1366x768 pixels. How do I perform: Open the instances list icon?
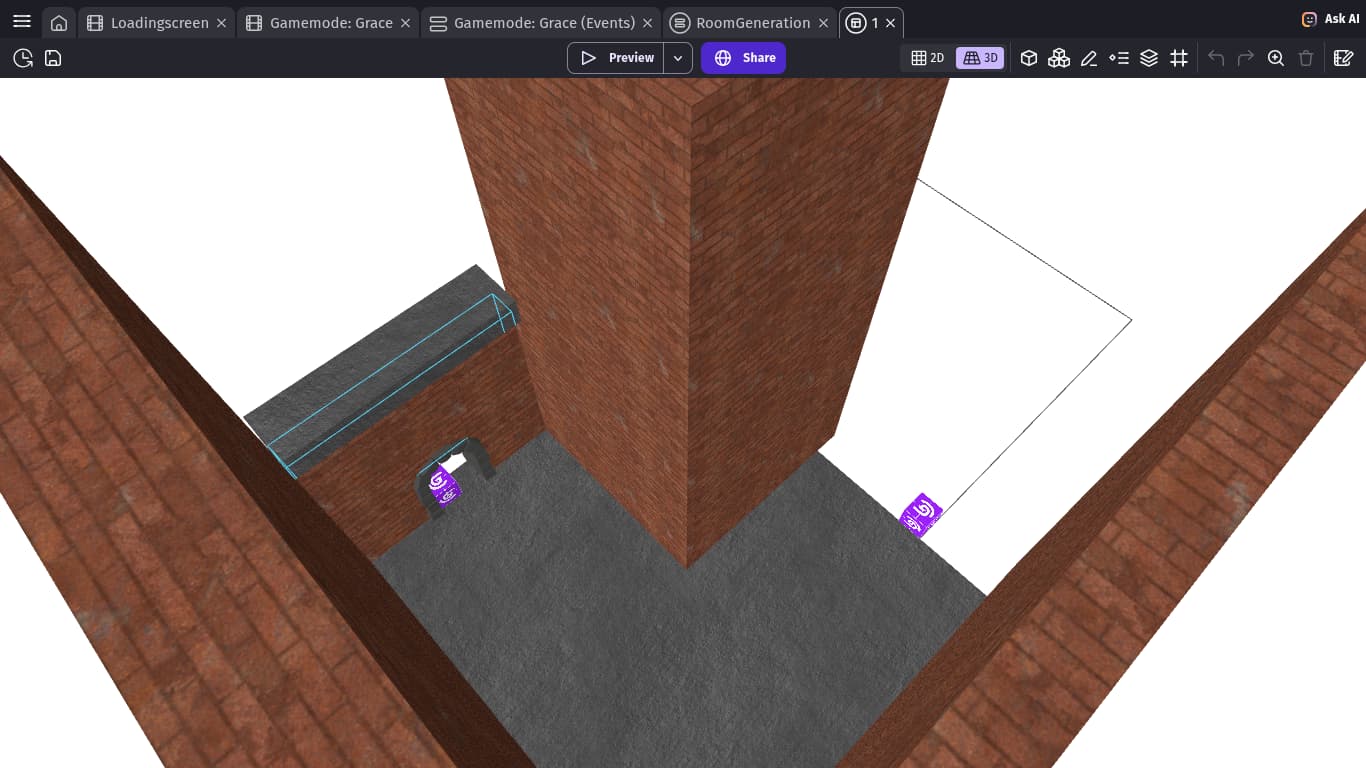1119,58
